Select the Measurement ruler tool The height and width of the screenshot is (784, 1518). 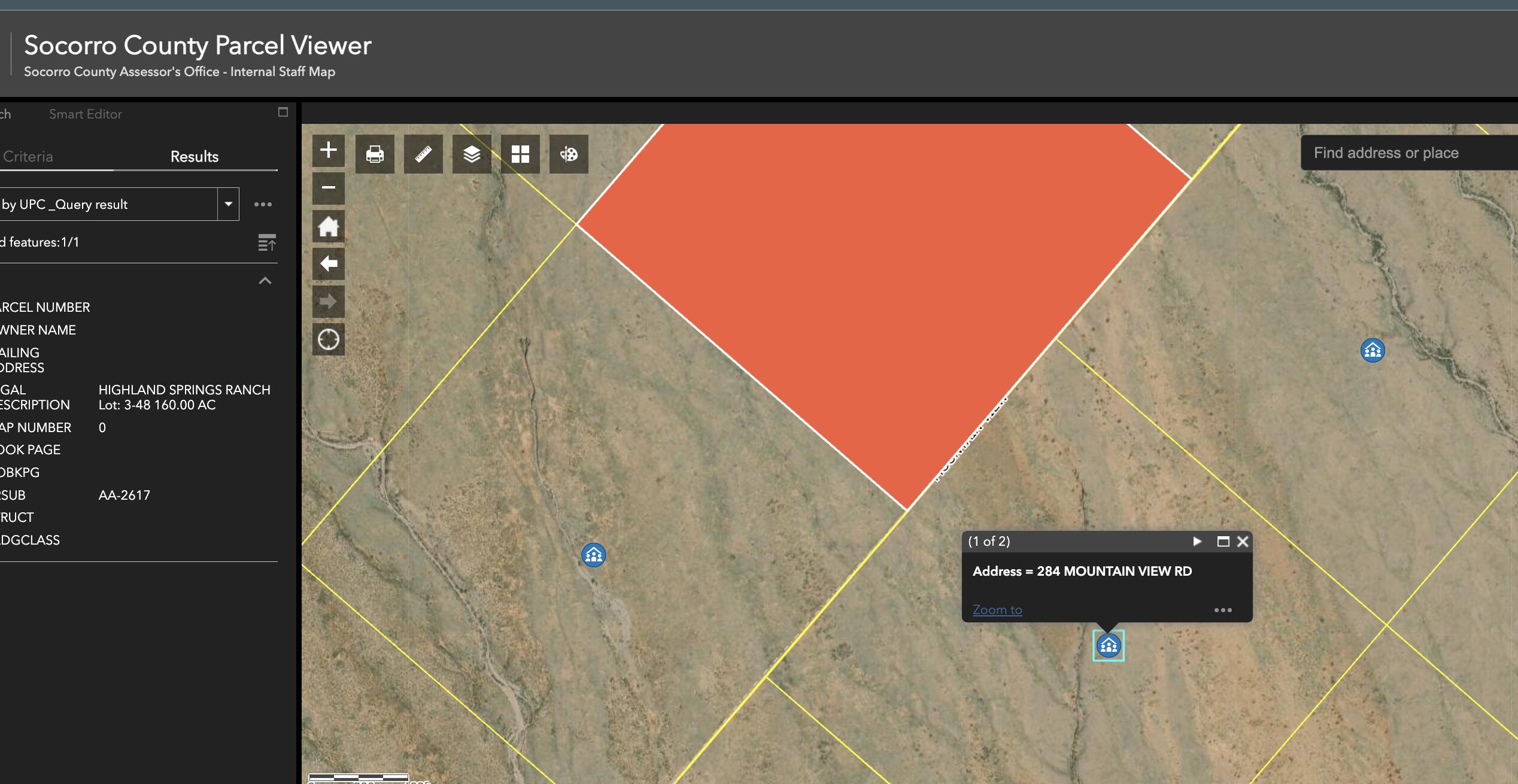423,154
